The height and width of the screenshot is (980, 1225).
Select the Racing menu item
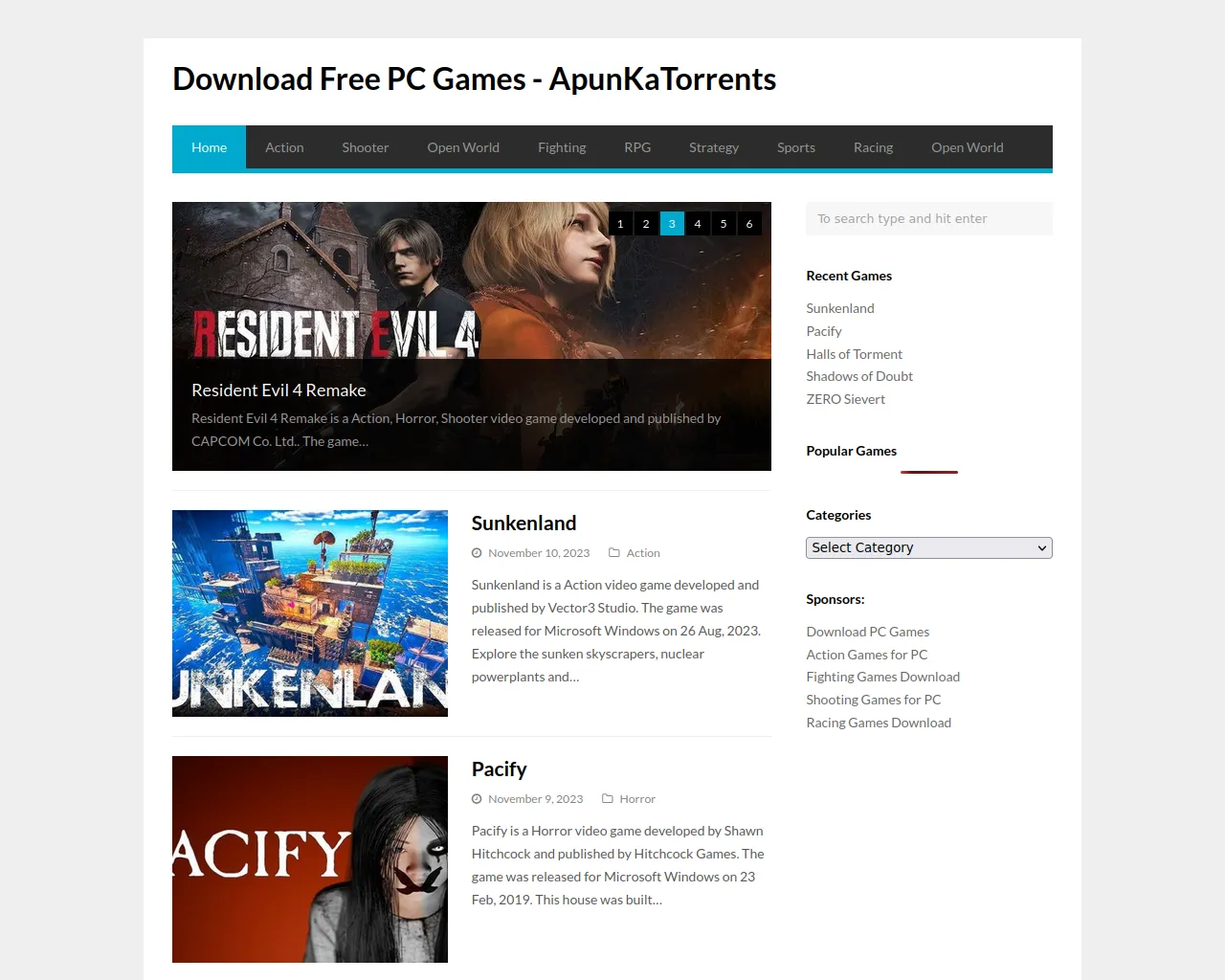pos(873,147)
